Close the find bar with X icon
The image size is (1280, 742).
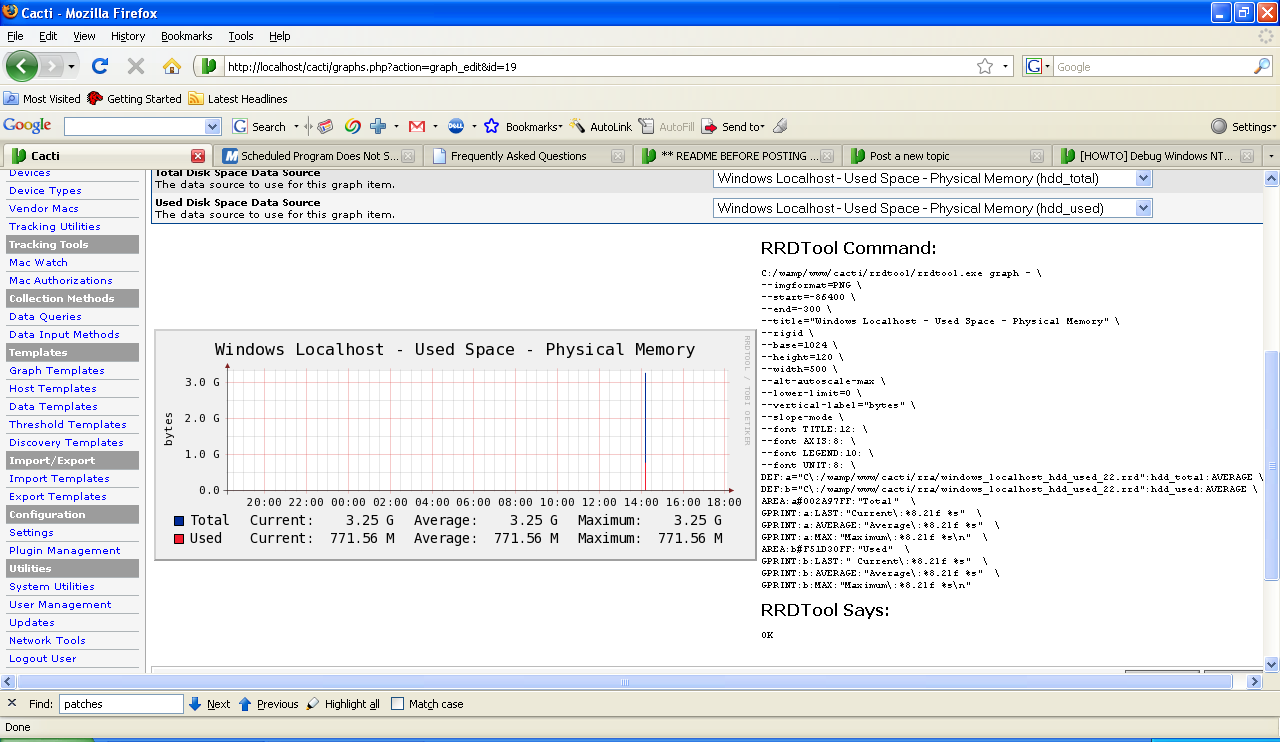(12, 703)
